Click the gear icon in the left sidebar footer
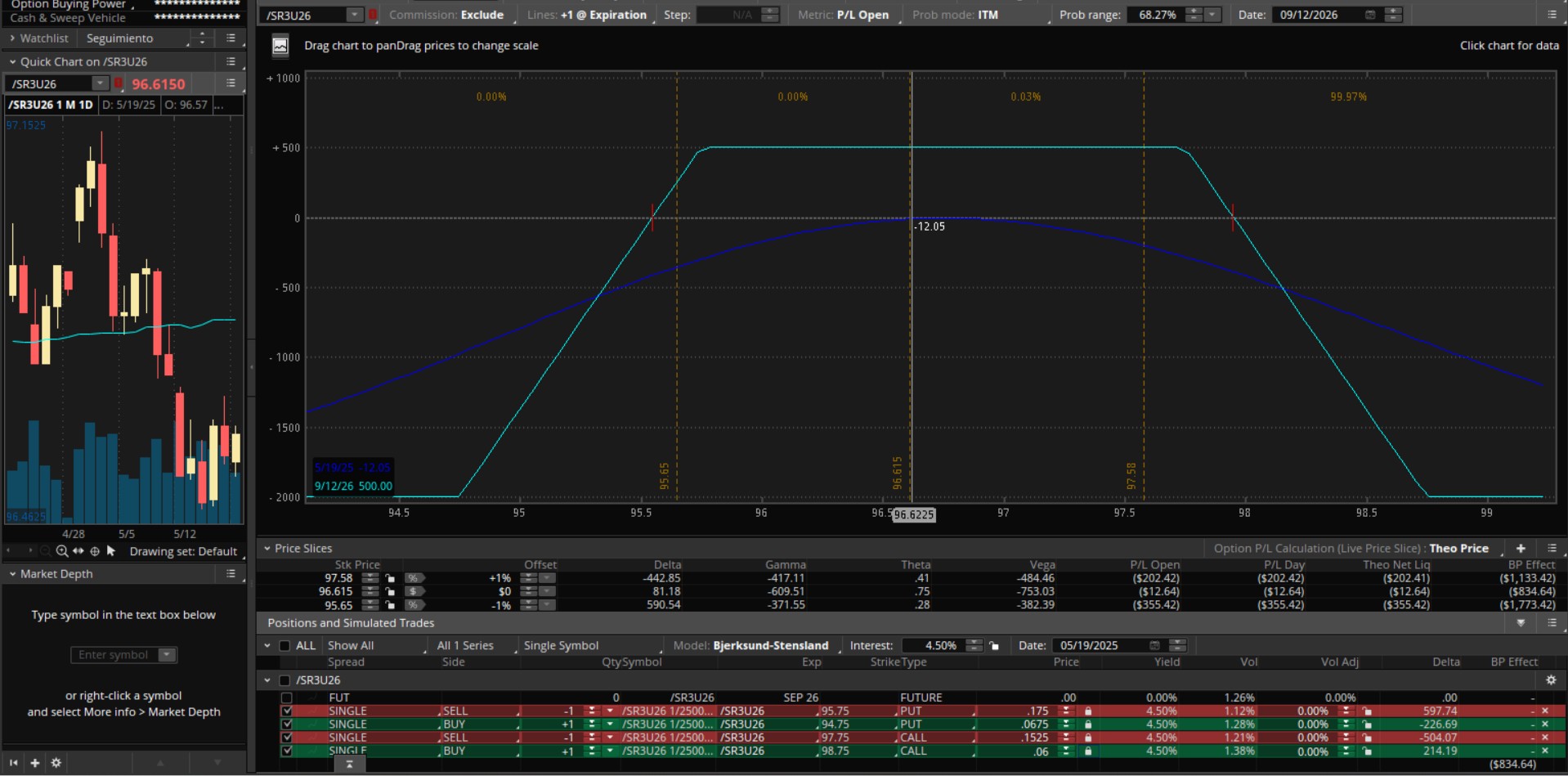This screenshot has height=776, width=1568. pyautogui.click(x=56, y=762)
